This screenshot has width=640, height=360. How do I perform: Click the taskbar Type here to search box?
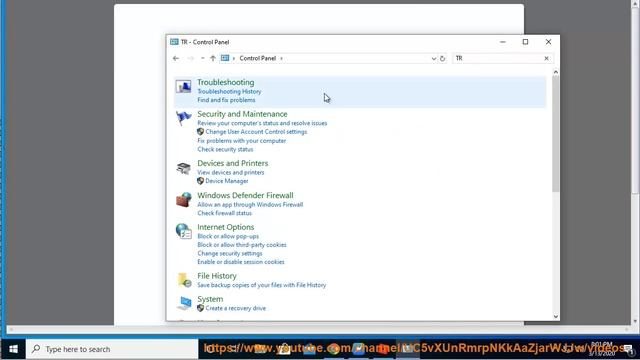point(112,349)
